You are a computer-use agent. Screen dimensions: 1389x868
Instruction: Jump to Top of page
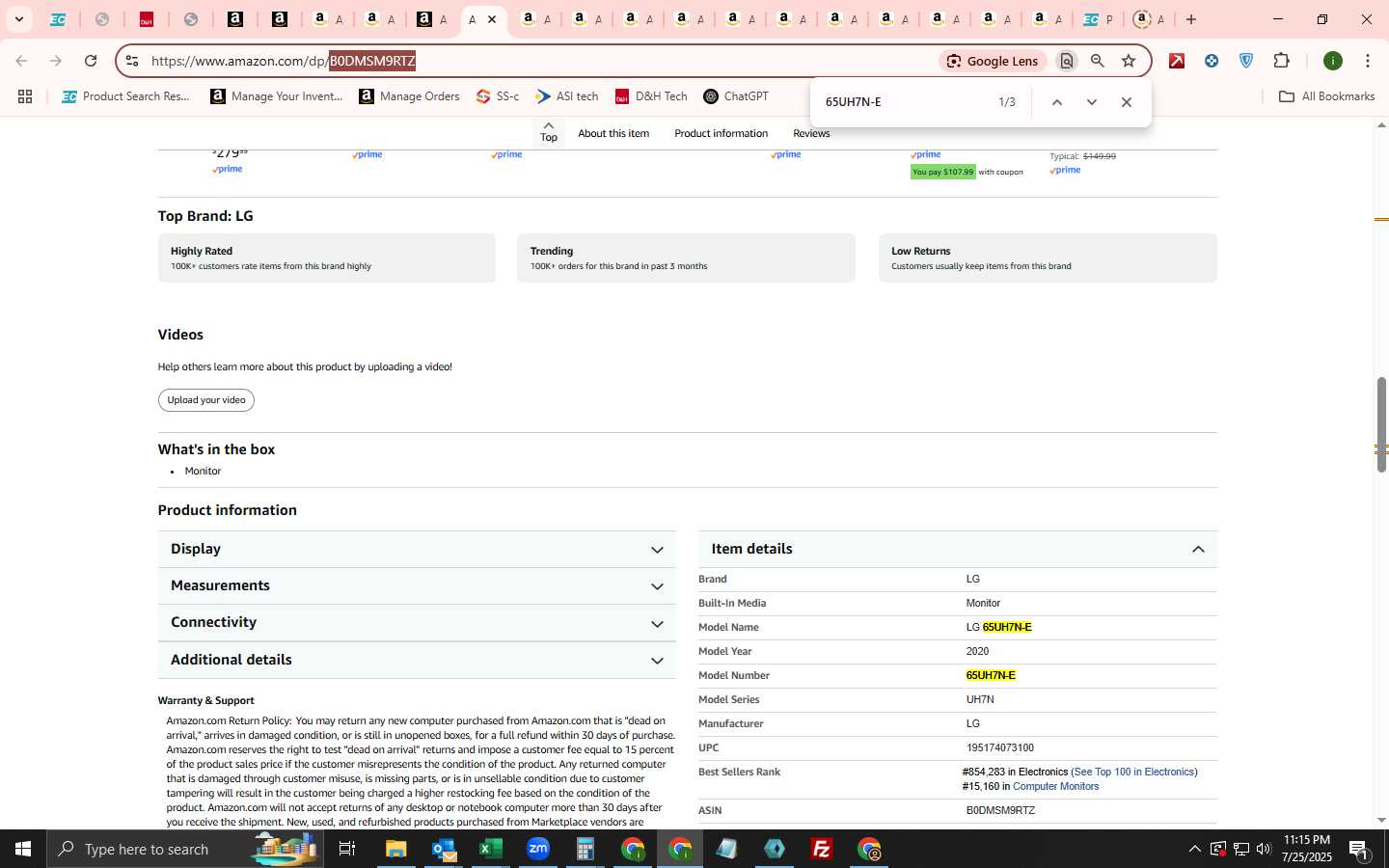click(x=549, y=132)
